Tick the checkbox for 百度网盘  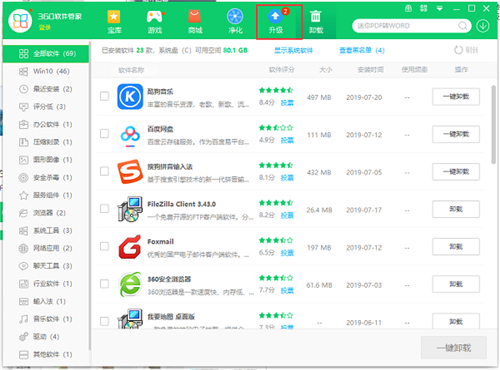(x=104, y=134)
